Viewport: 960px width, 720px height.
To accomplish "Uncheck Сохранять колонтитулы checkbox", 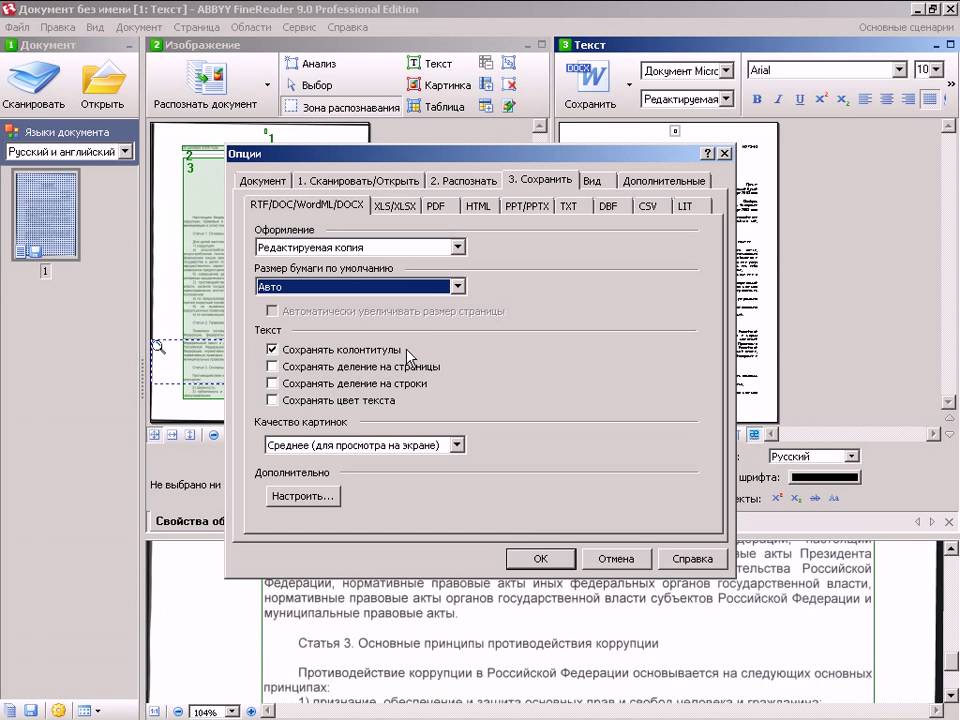I will pyautogui.click(x=272, y=350).
